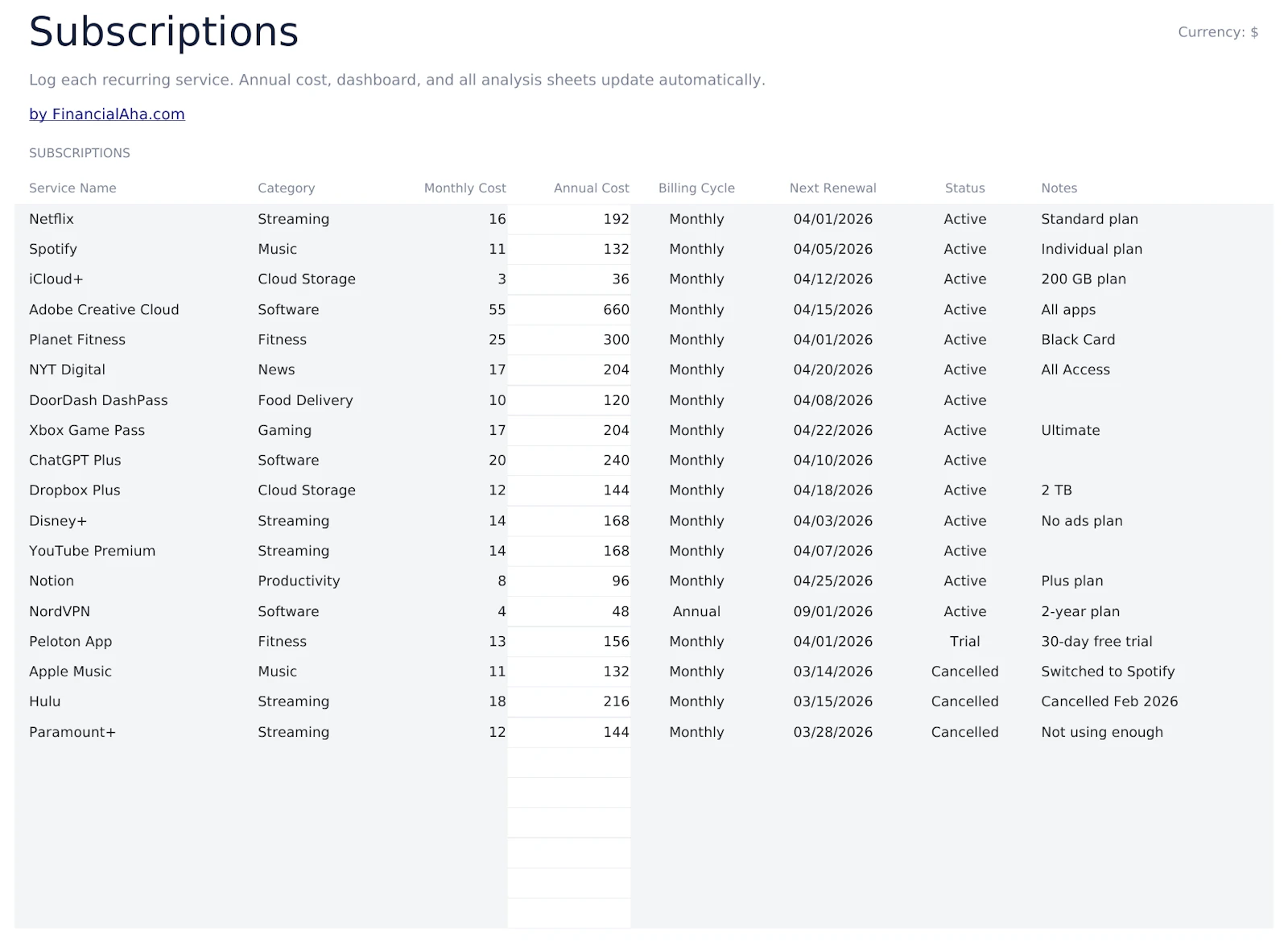The width and height of the screenshot is (1288, 943).
Task: Select NordVPN's Annual billing cycle cell
Action: point(696,611)
